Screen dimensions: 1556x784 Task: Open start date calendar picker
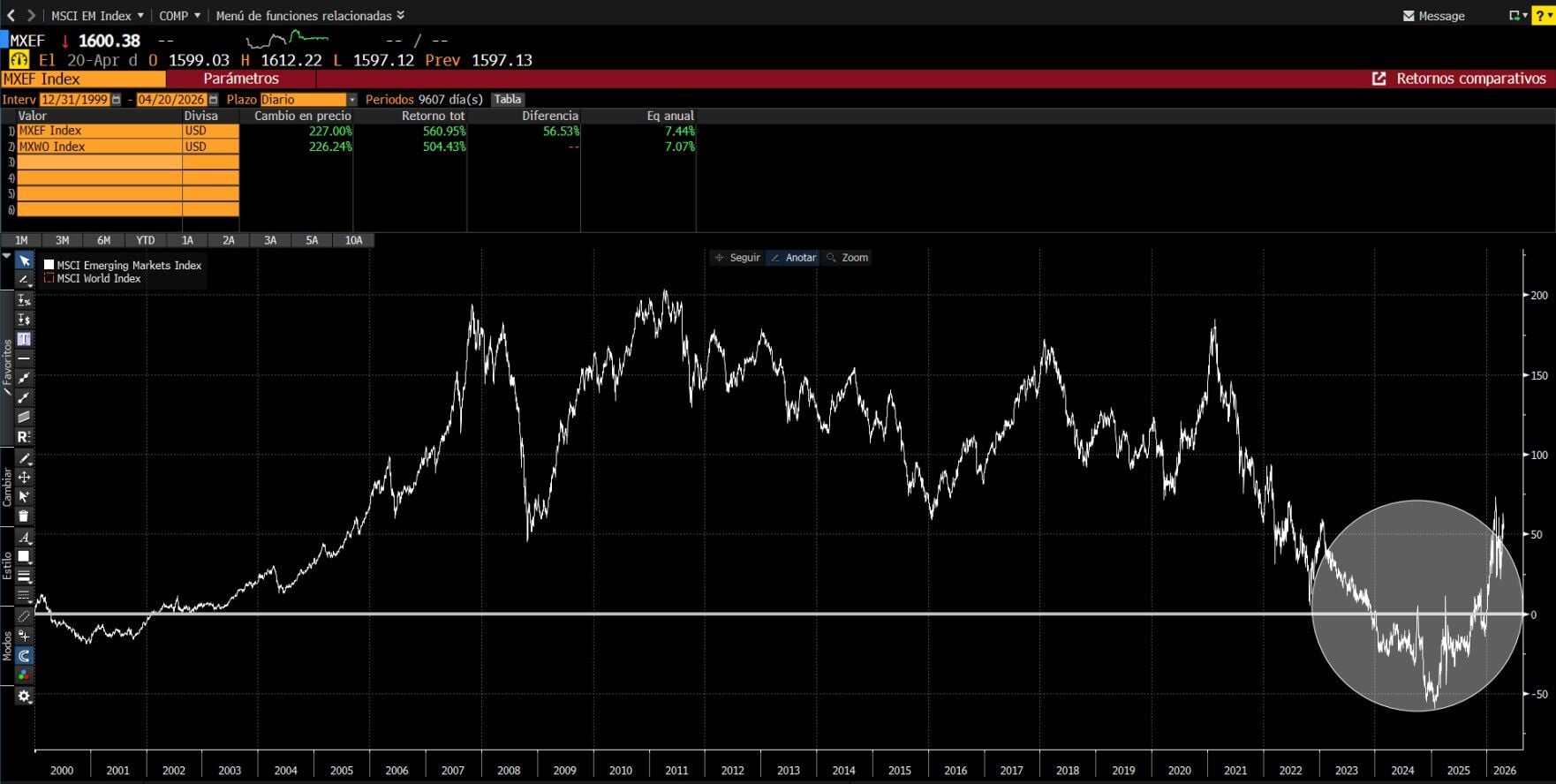(116, 100)
